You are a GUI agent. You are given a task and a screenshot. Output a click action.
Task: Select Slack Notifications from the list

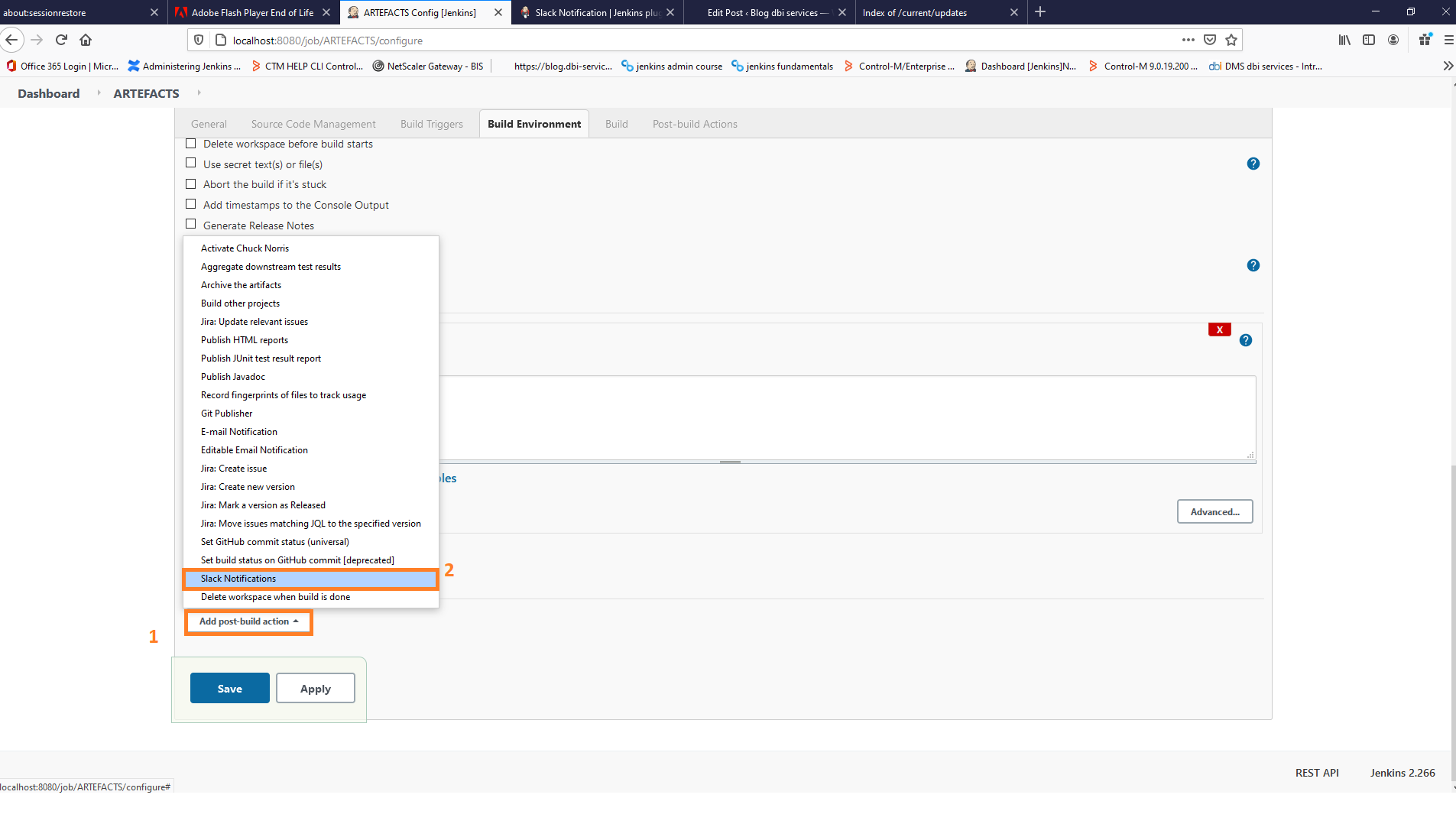point(311,579)
